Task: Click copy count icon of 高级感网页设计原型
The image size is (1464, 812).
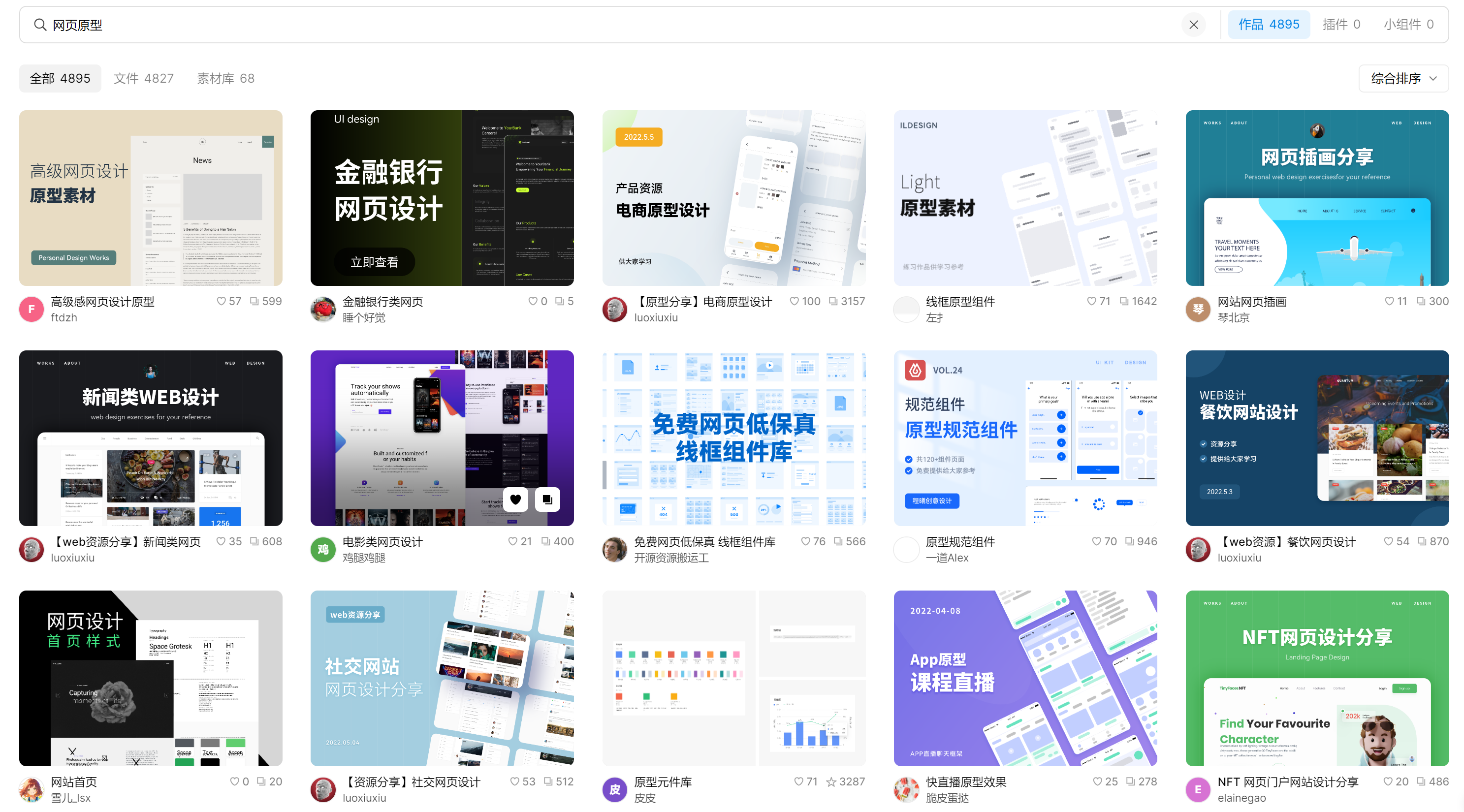Action: (x=255, y=301)
